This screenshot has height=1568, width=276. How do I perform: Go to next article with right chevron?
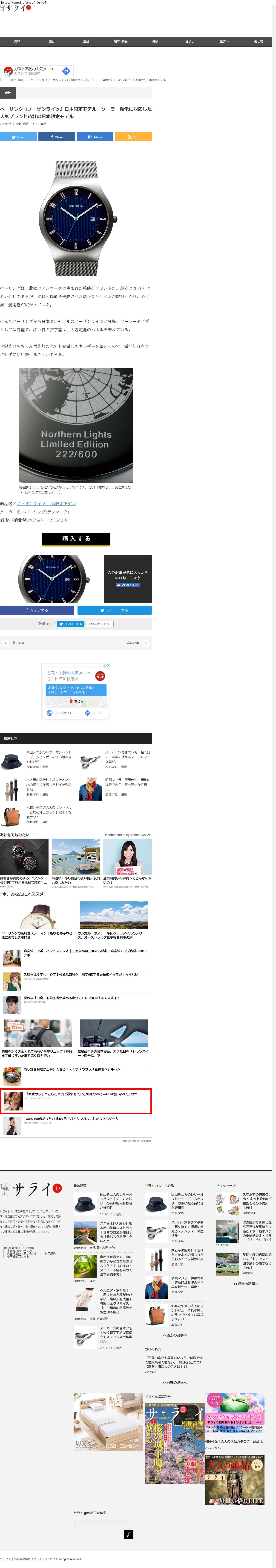pyautogui.click(x=146, y=643)
